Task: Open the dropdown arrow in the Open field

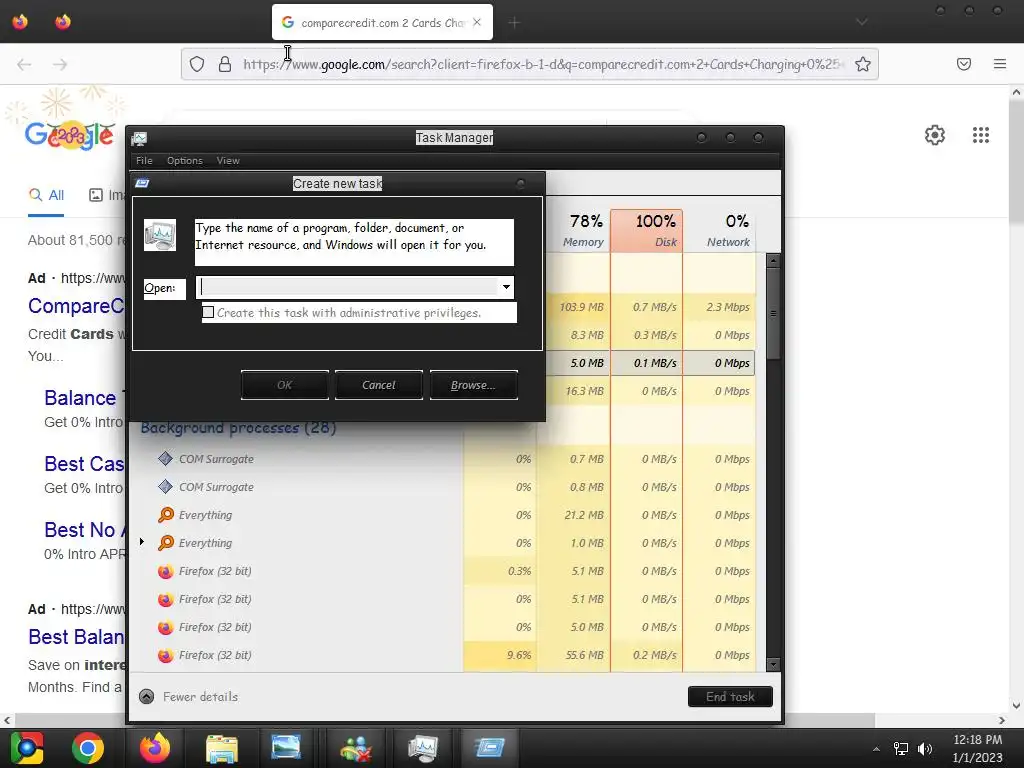Action: click(505, 287)
